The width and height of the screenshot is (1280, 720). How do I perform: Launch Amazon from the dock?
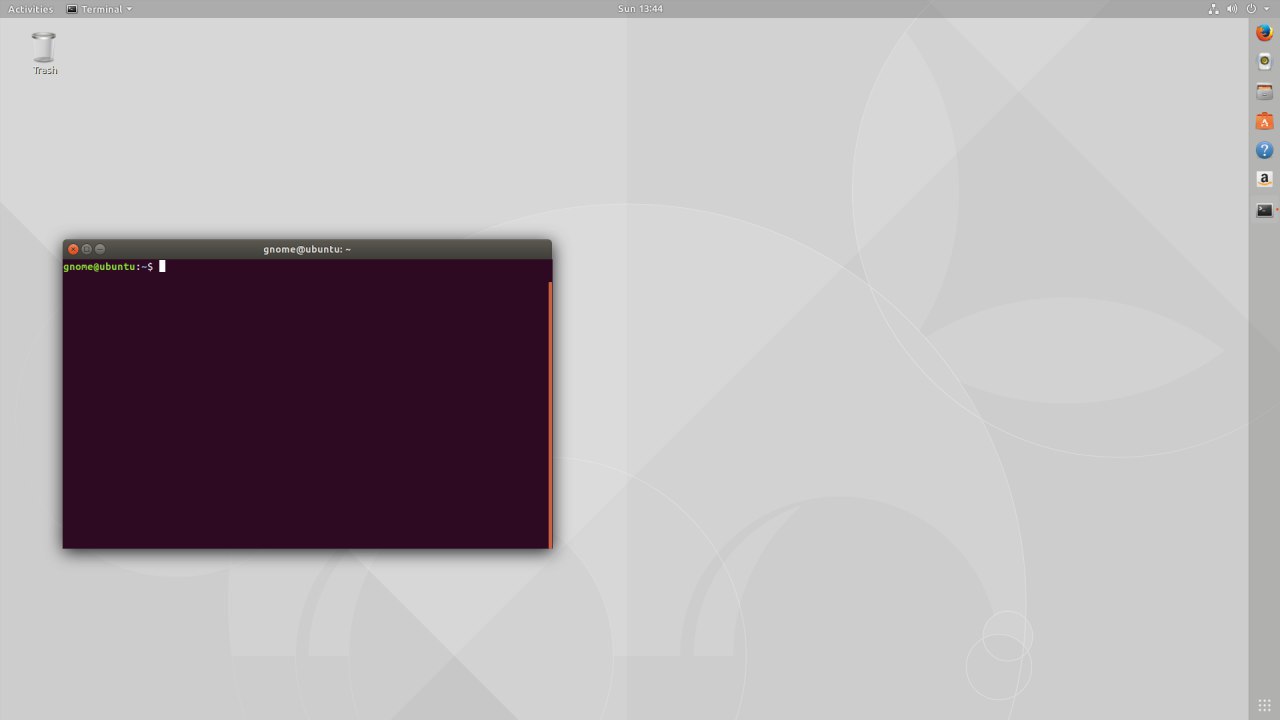pyautogui.click(x=1264, y=180)
